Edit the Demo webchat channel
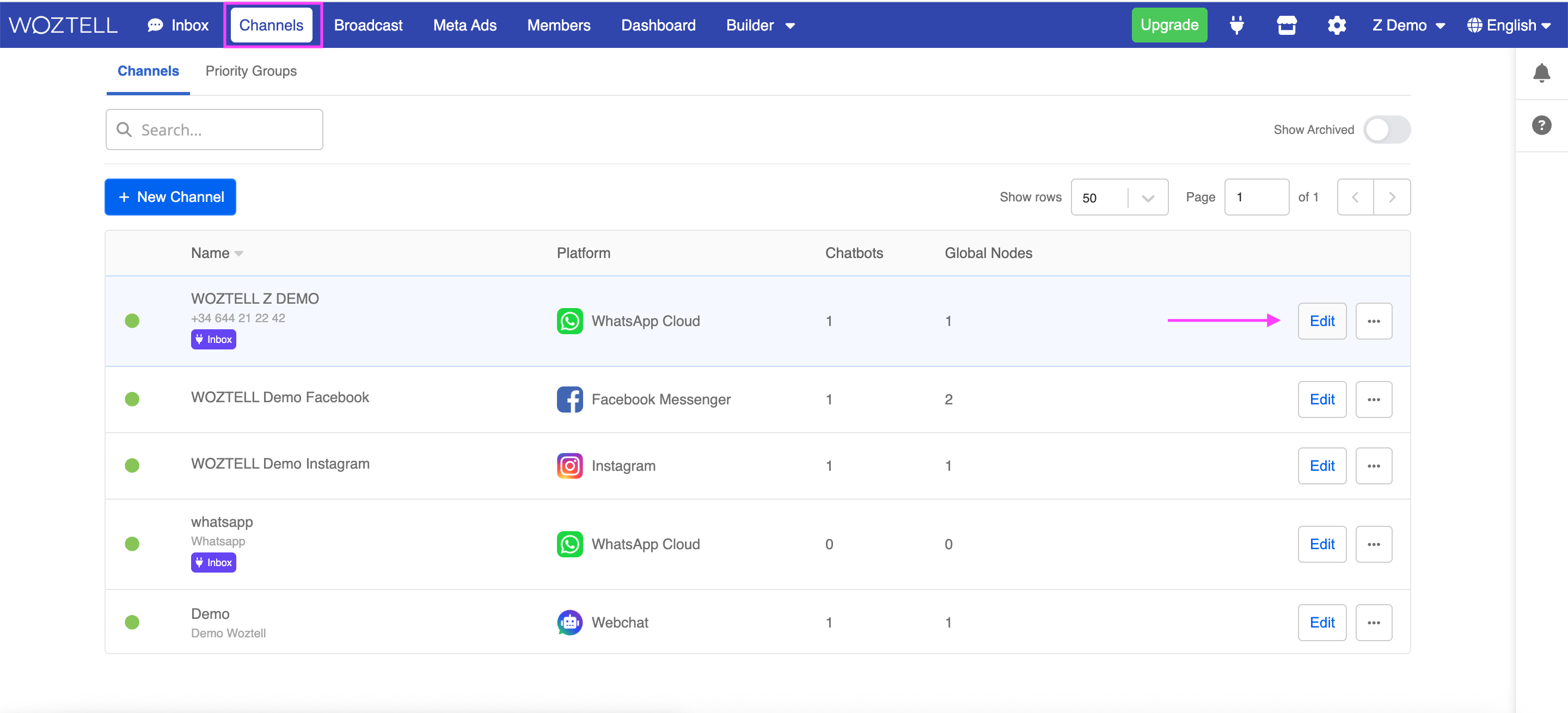The image size is (1568, 713). (1321, 622)
